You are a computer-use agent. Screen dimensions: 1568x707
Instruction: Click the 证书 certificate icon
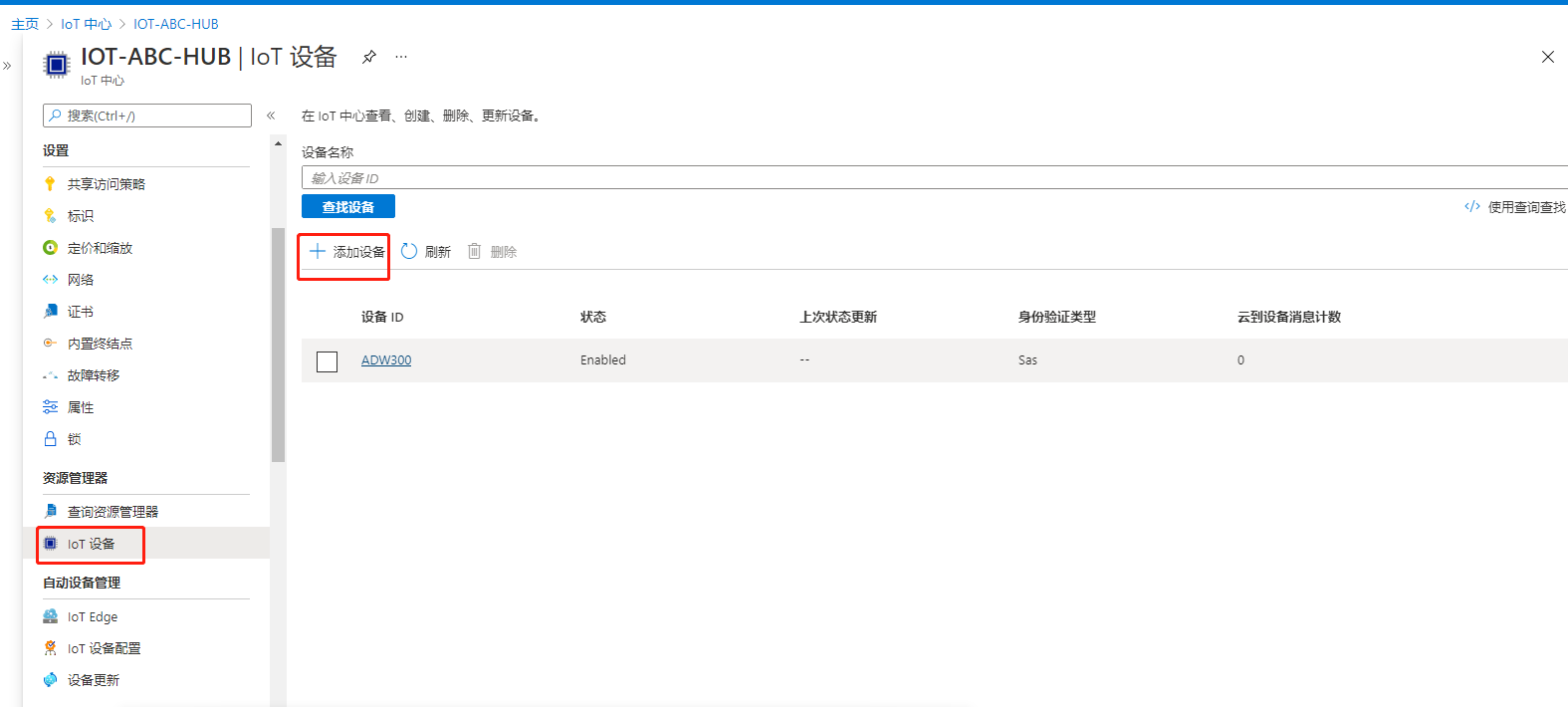click(x=50, y=311)
